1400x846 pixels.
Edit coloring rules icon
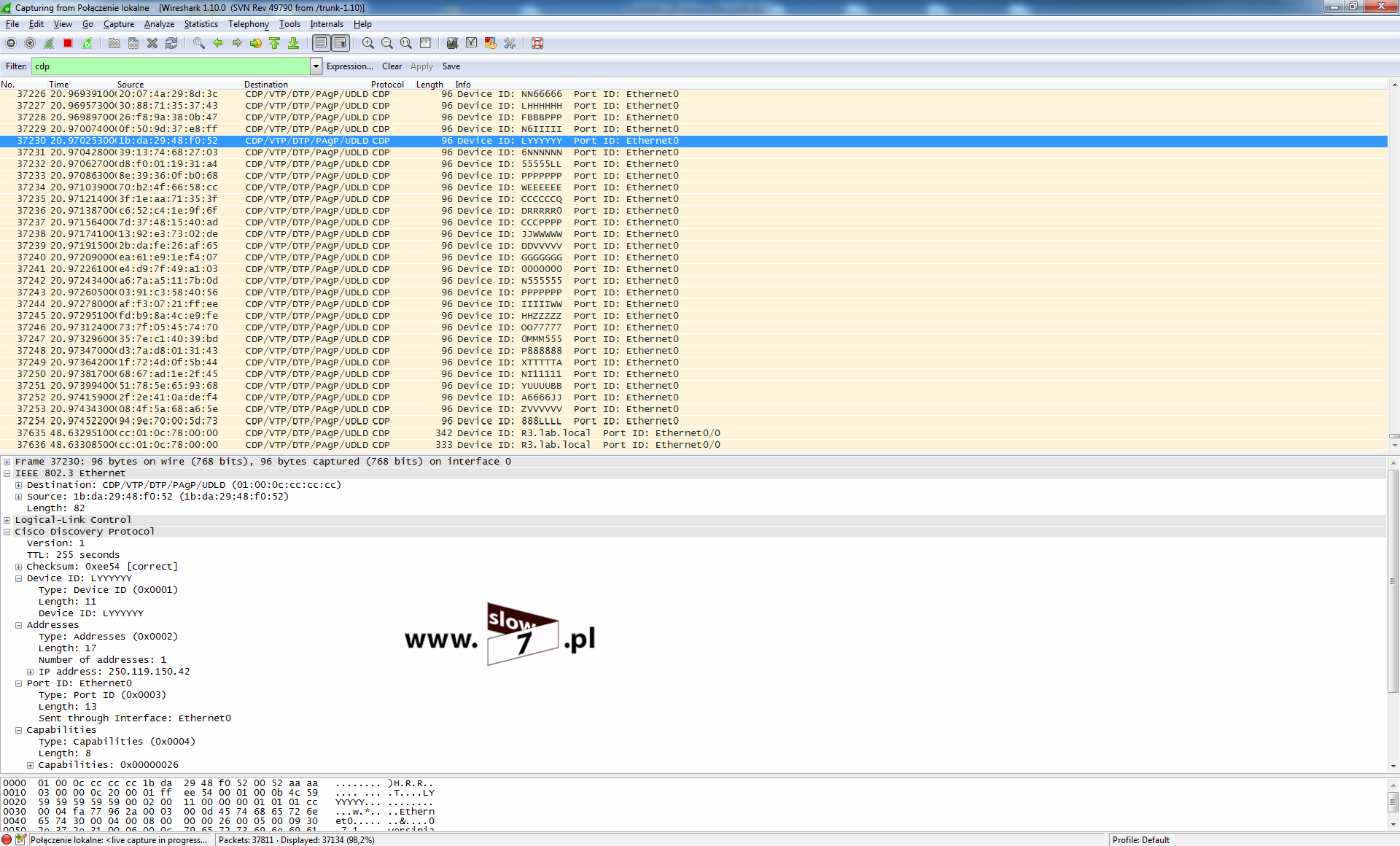pos(491,43)
